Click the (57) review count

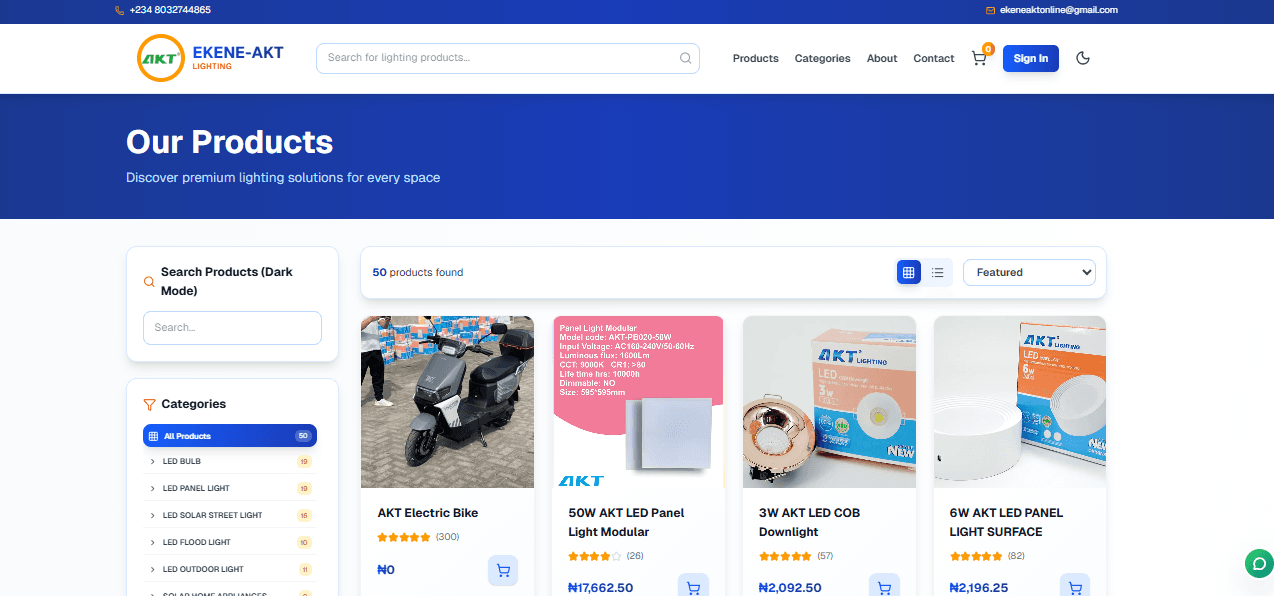coord(825,556)
